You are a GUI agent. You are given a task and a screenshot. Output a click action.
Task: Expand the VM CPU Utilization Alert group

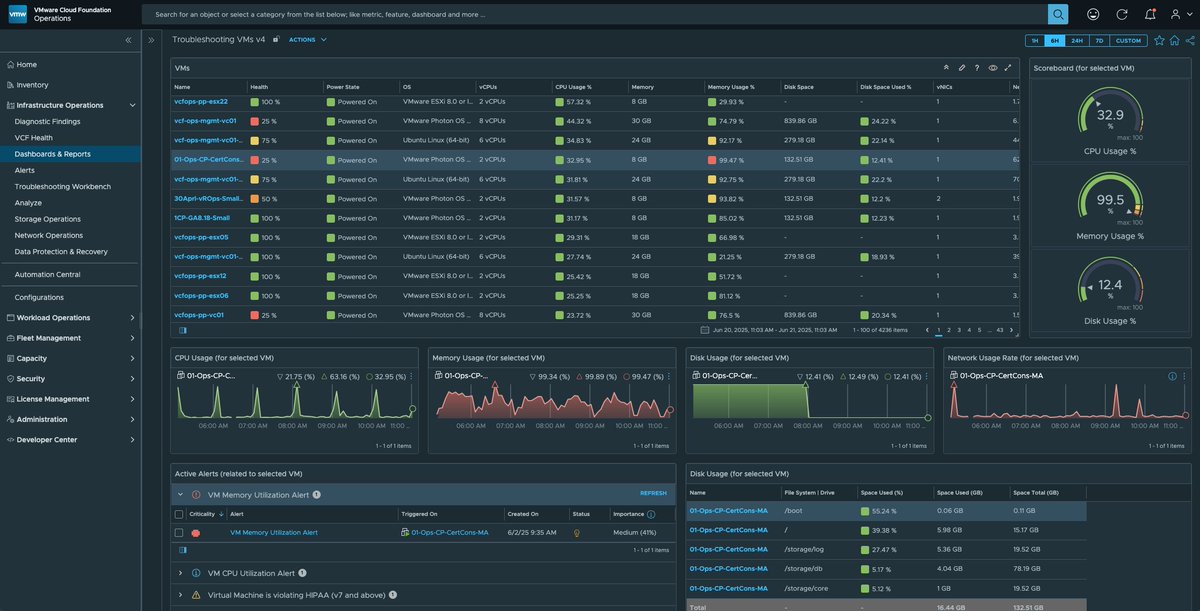pyautogui.click(x=180, y=573)
